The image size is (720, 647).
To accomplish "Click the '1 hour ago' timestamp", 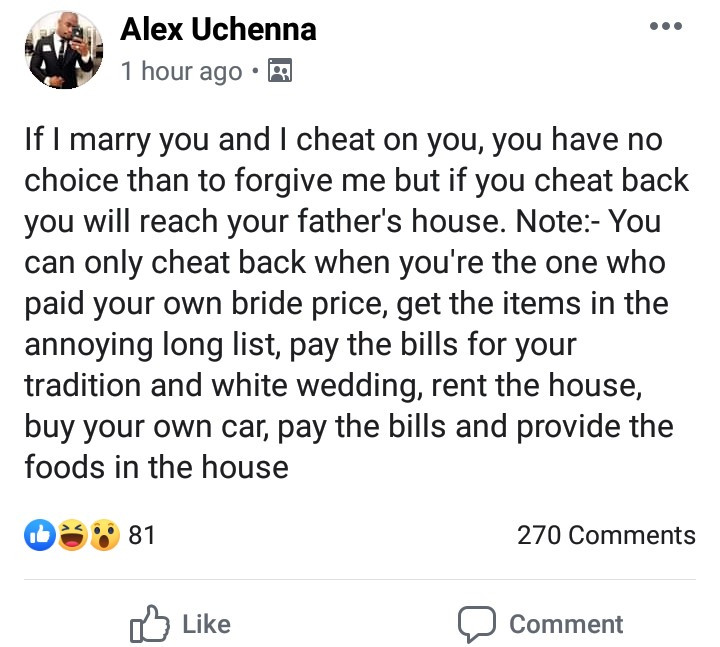I will pyautogui.click(x=181, y=71).
